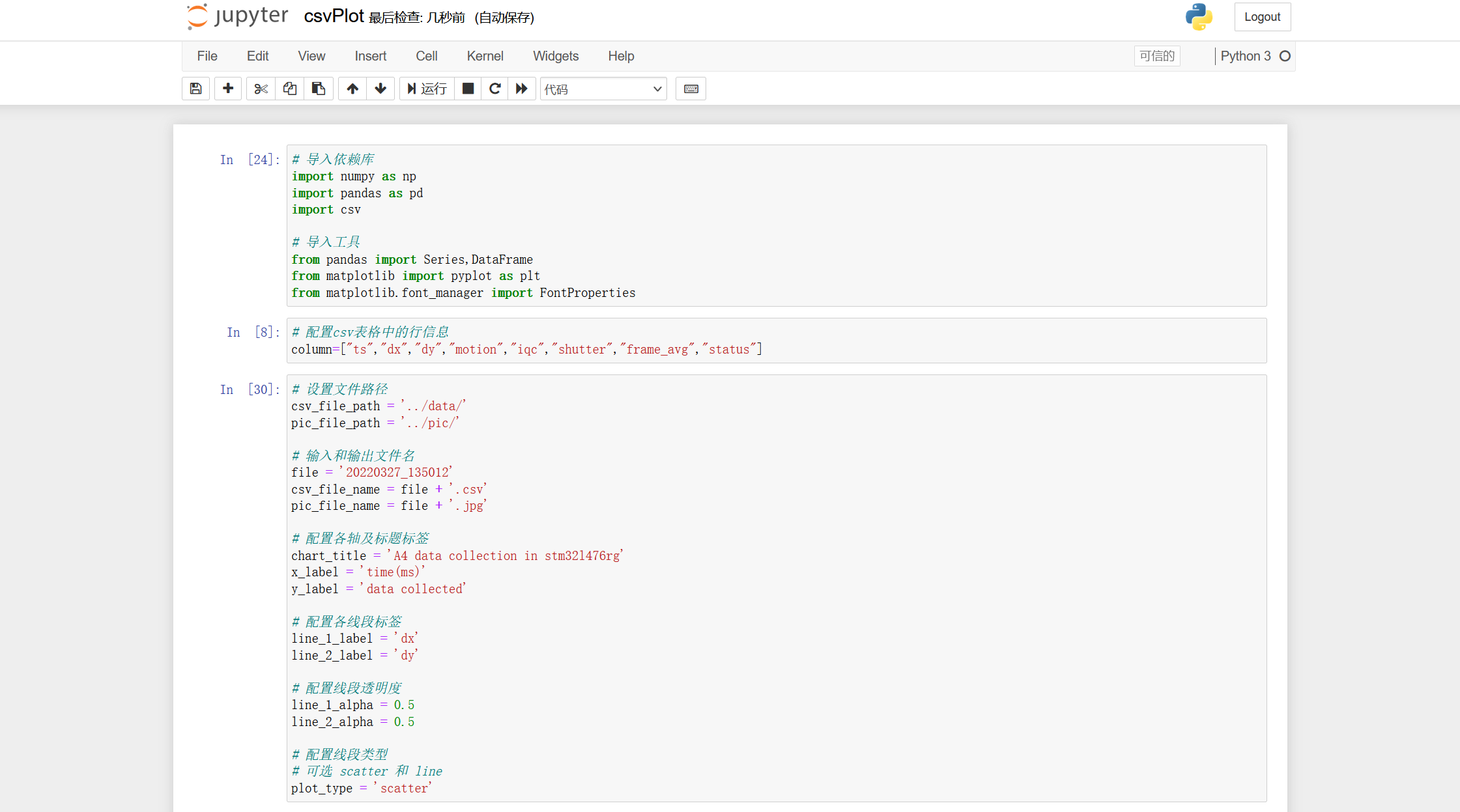Click the save and checkpoint icon

pos(195,89)
